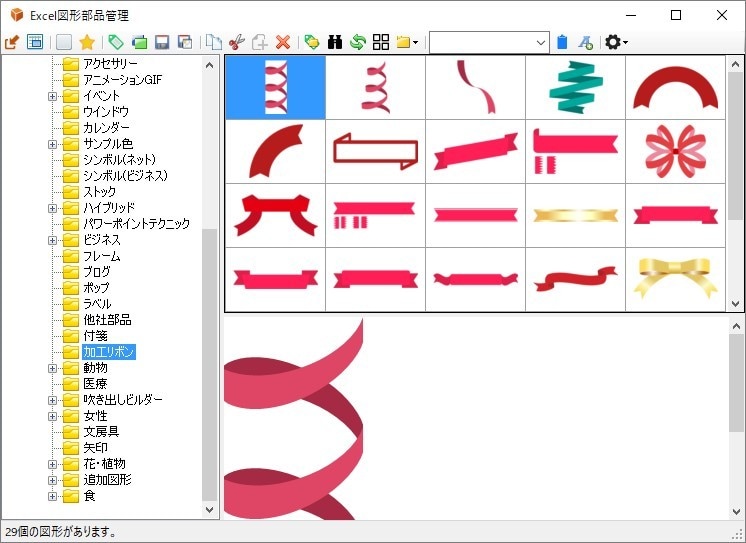Click the folder tree scroll-up arrow
Viewport: 746px width, 543px height.
click(209, 65)
